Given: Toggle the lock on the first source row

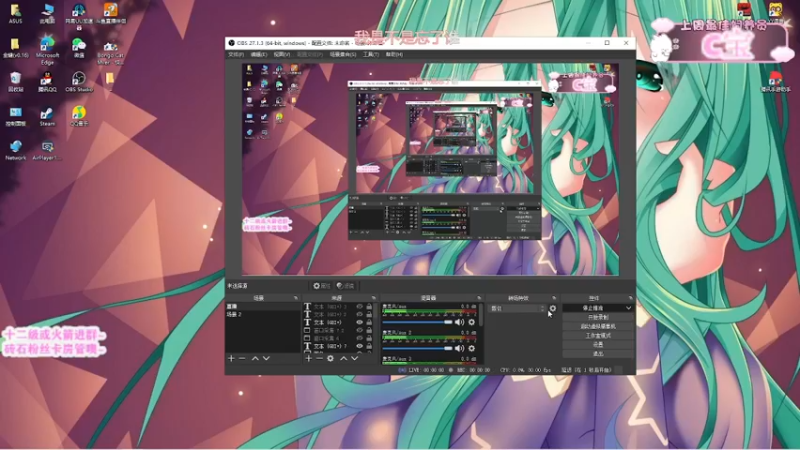Looking at the screenshot, I should (x=369, y=307).
